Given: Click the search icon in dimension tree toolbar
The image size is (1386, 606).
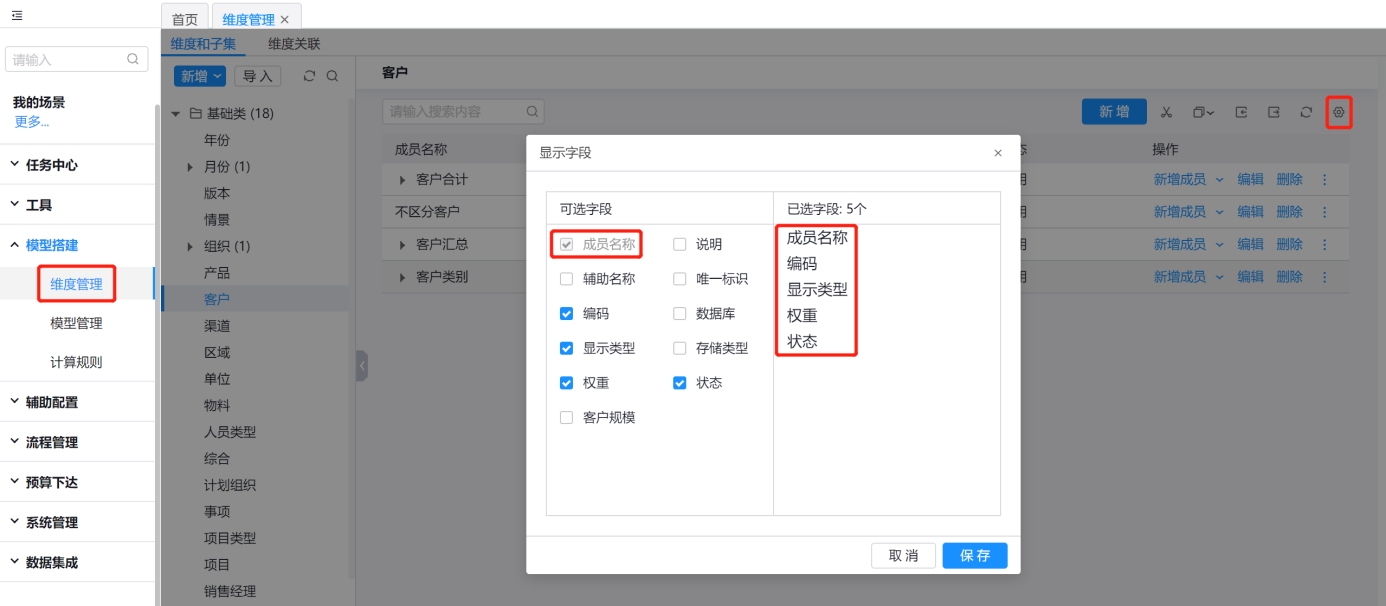Looking at the screenshot, I should [332, 76].
